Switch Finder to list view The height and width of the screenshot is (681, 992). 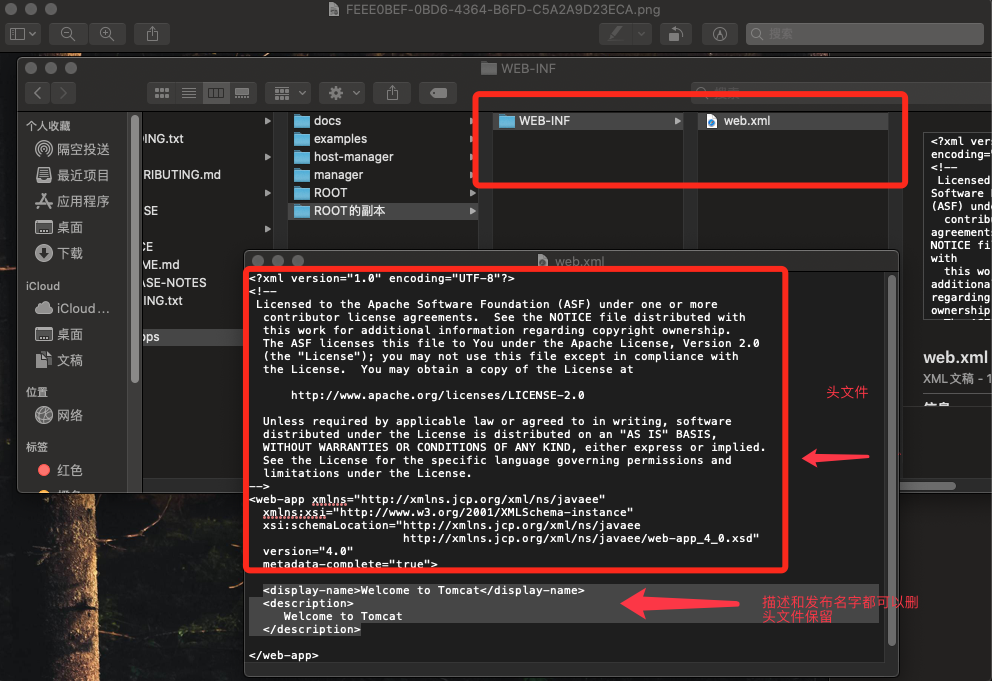point(188,92)
